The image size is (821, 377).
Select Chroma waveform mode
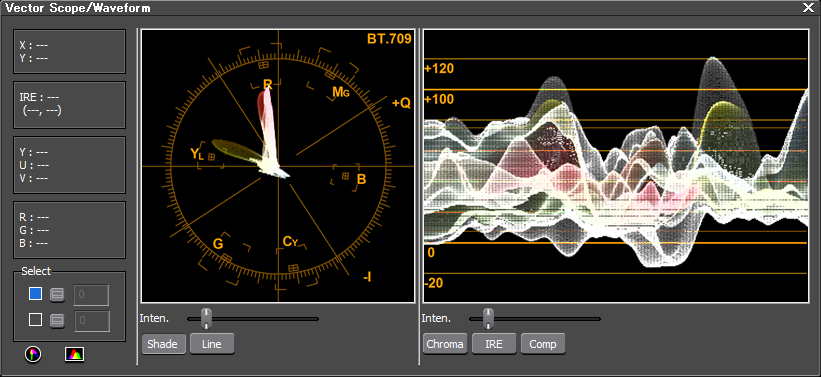coord(445,344)
